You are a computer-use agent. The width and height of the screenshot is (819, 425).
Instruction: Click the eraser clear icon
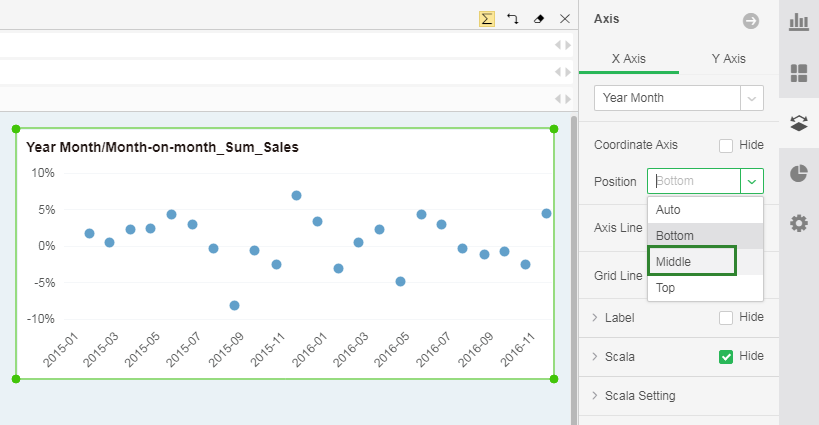pos(539,19)
